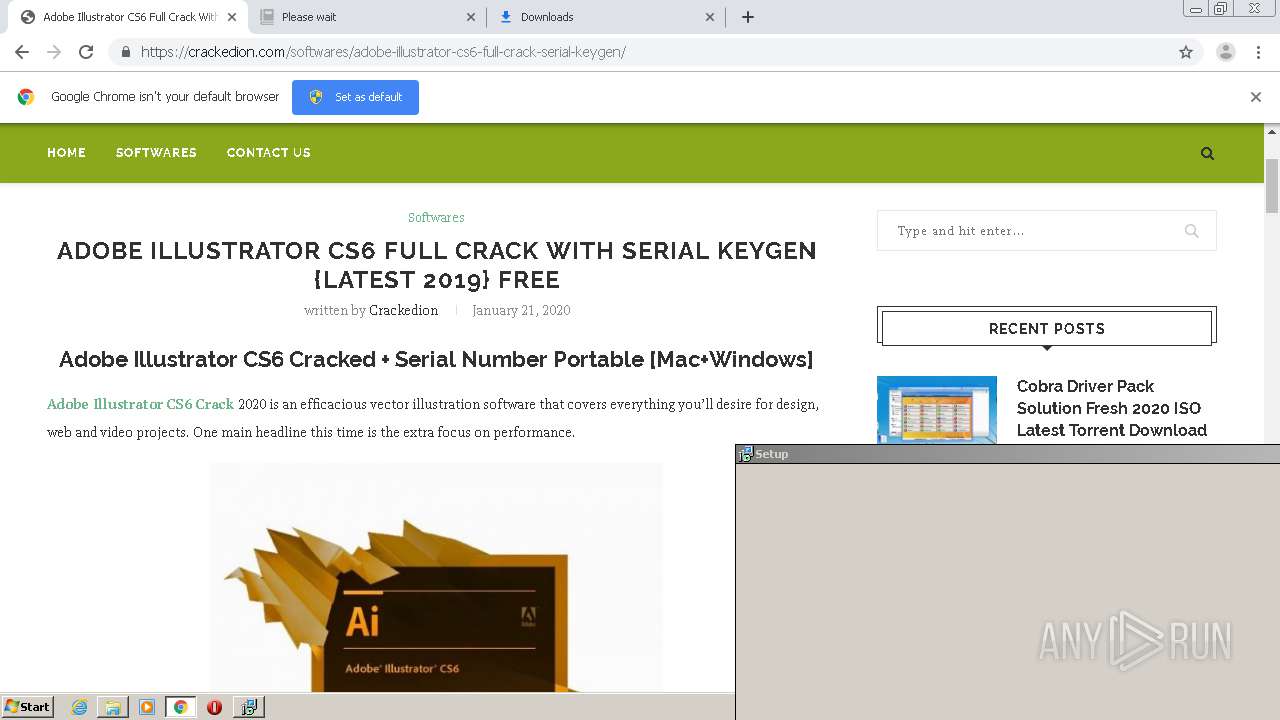Click the address bar URL
The height and width of the screenshot is (720, 1280).
[383, 52]
